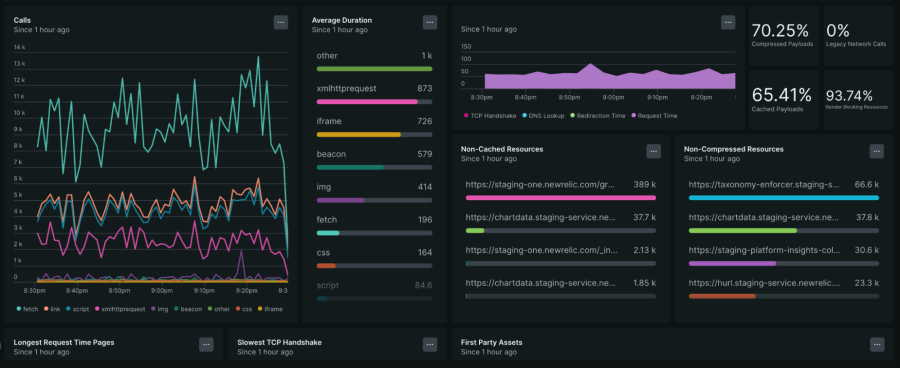Open the Average Duration widget options menu
The width and height of the screenshot is (900, 368).
coord(430,22)
